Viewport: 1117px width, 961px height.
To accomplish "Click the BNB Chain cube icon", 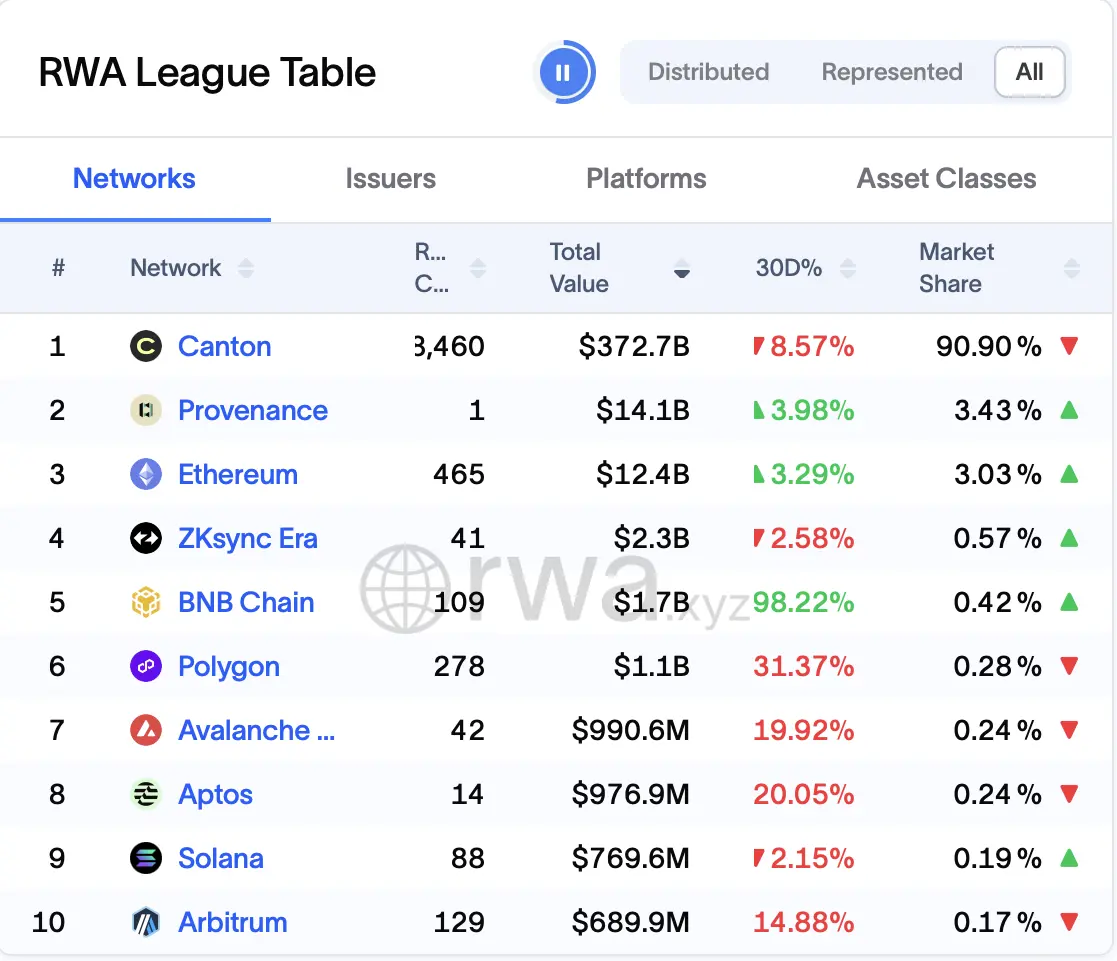I will tap(146, 603).
